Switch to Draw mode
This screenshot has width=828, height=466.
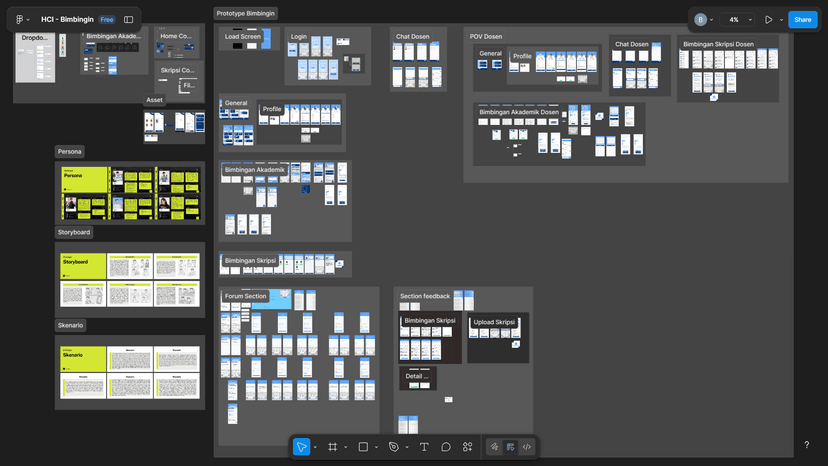point(494,447)
